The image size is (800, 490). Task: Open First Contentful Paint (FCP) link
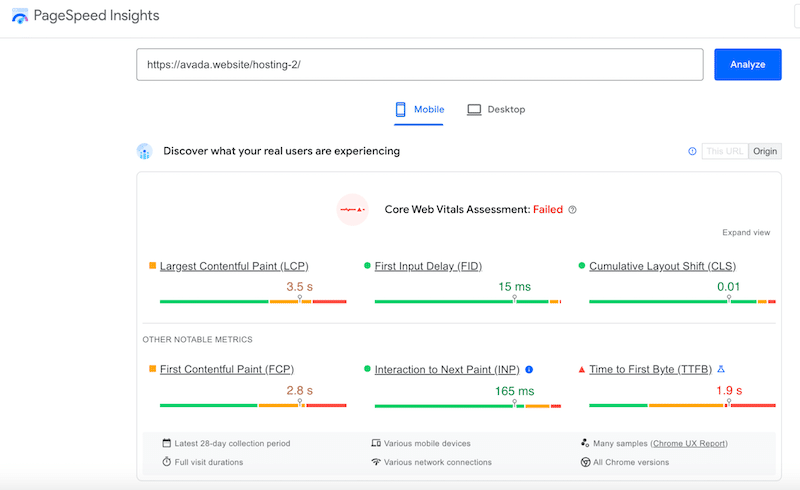tap(227, 369)
